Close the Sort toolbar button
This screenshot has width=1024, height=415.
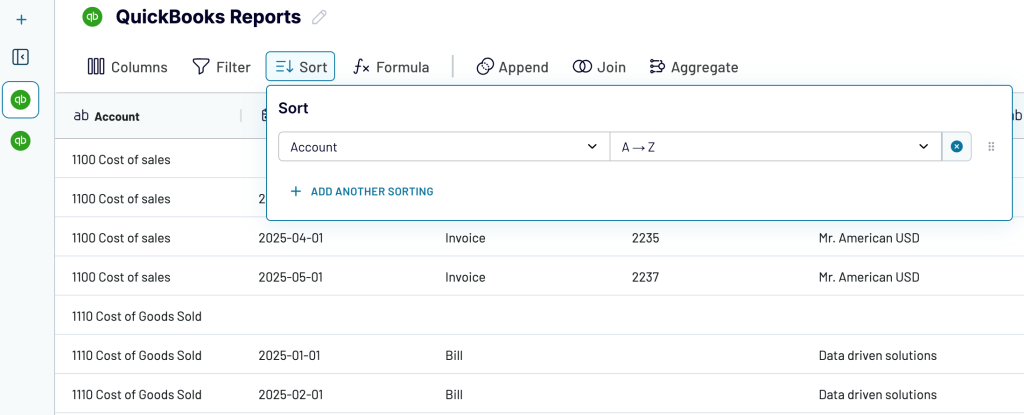coord(300,67)
